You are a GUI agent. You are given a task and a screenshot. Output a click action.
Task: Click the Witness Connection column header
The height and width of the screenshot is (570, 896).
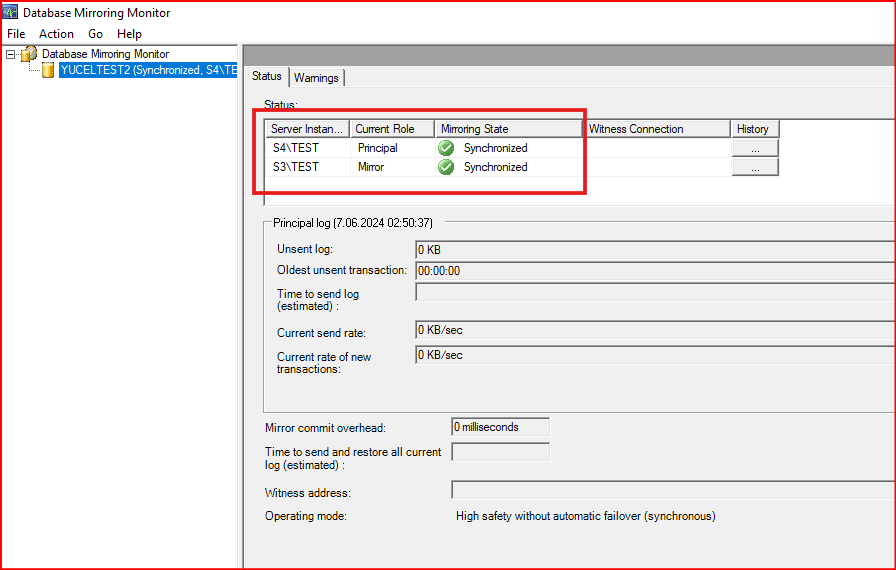[x=656, y=129]
